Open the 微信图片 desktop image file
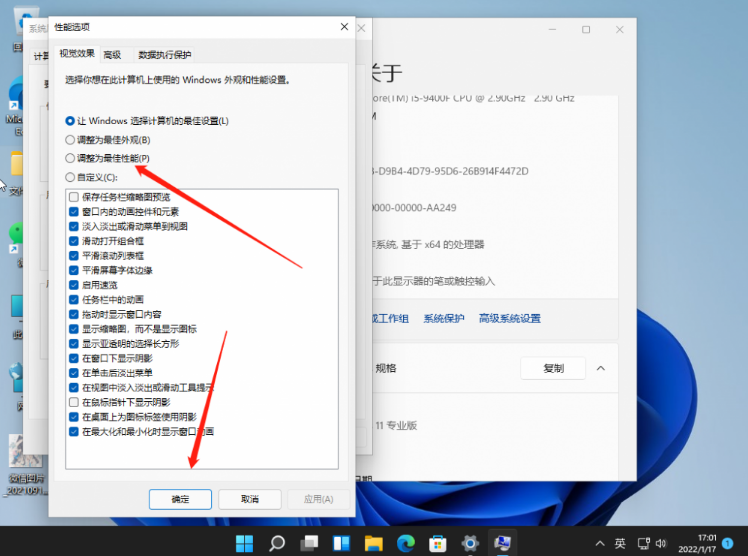This screenshot has height=556, width=748. pos(26,464)
